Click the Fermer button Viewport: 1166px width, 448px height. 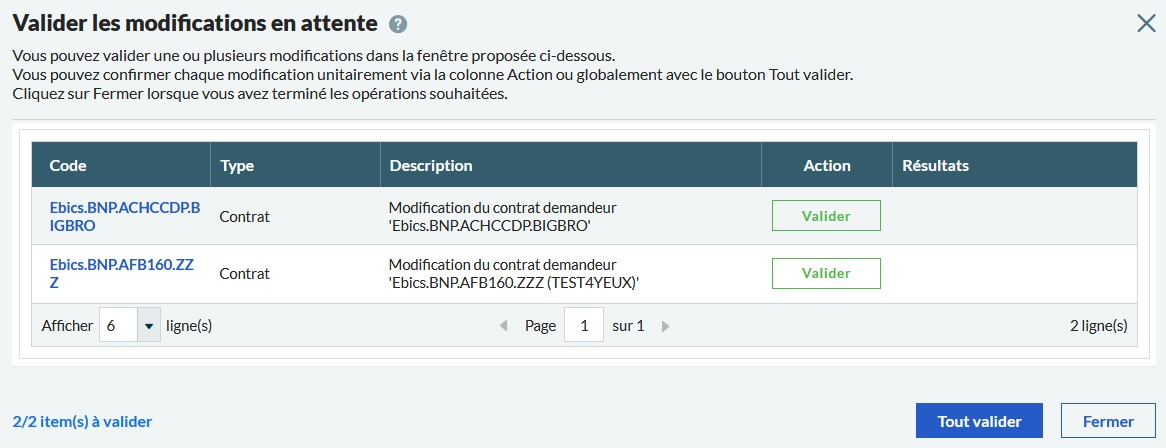[x=1108, y=421]
